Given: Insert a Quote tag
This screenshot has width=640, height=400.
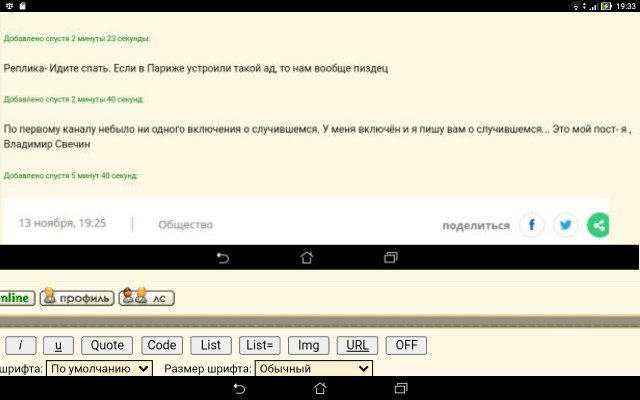Looking at the screenshot, I should [x=107, y=345].
